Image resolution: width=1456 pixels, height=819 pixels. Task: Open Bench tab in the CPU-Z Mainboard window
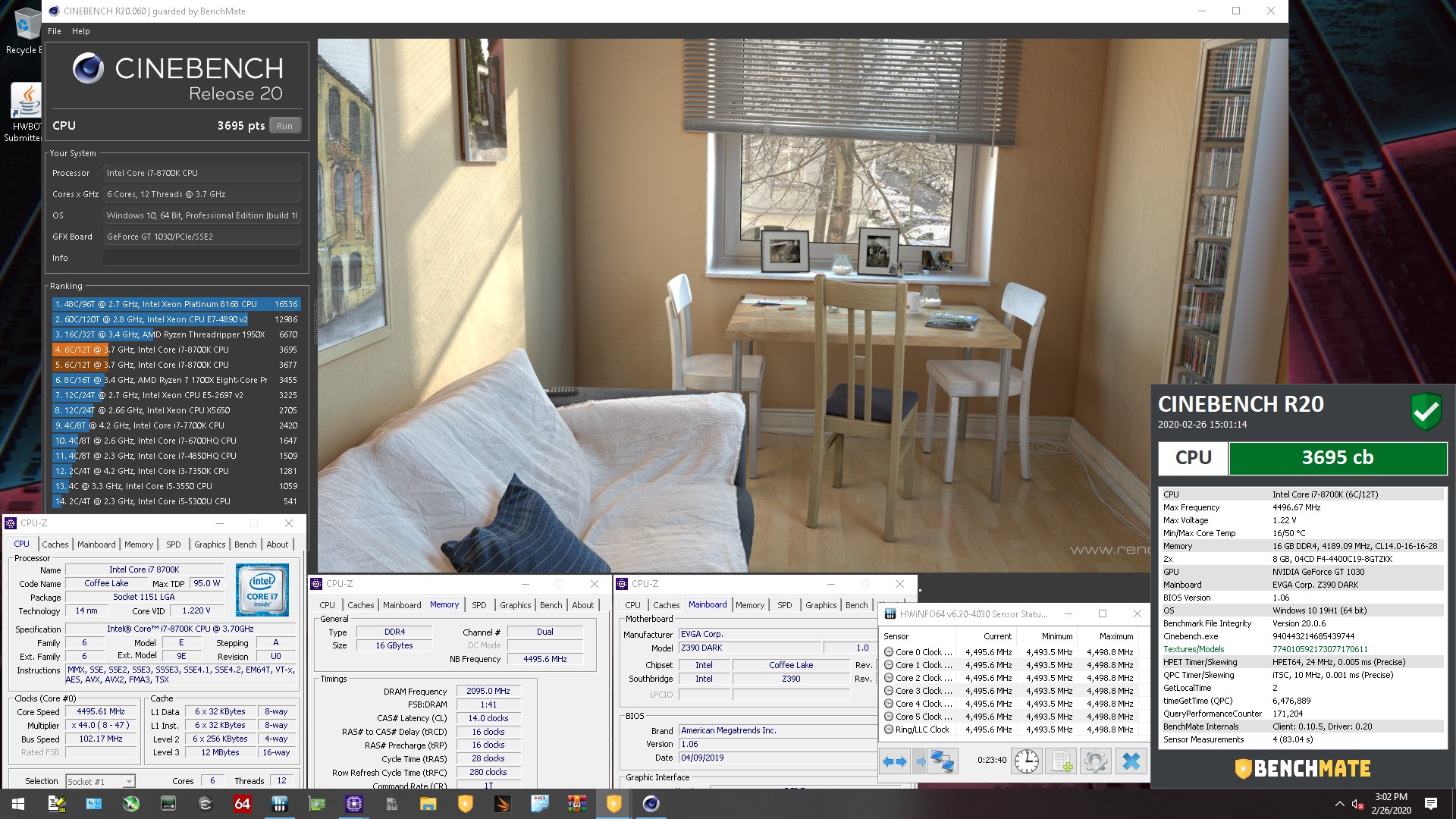pyautogui.click(x=857, y=605)
